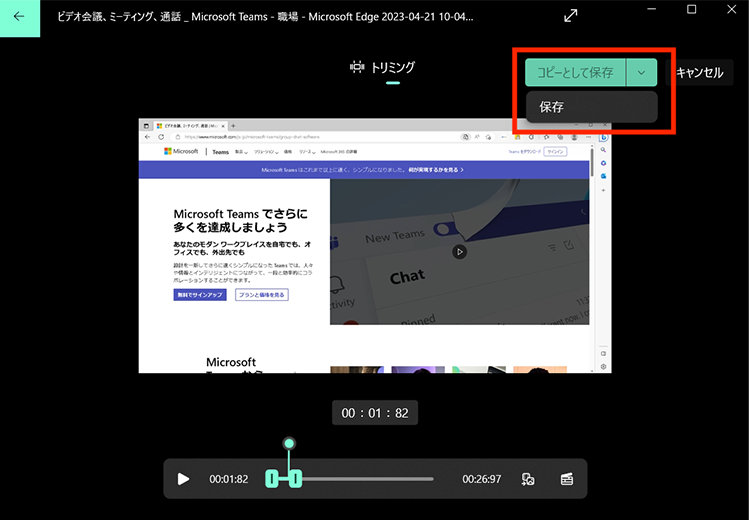Save a frame as a photo icon
This screenshot has height=520, width=749.
(x=528, y=479)
